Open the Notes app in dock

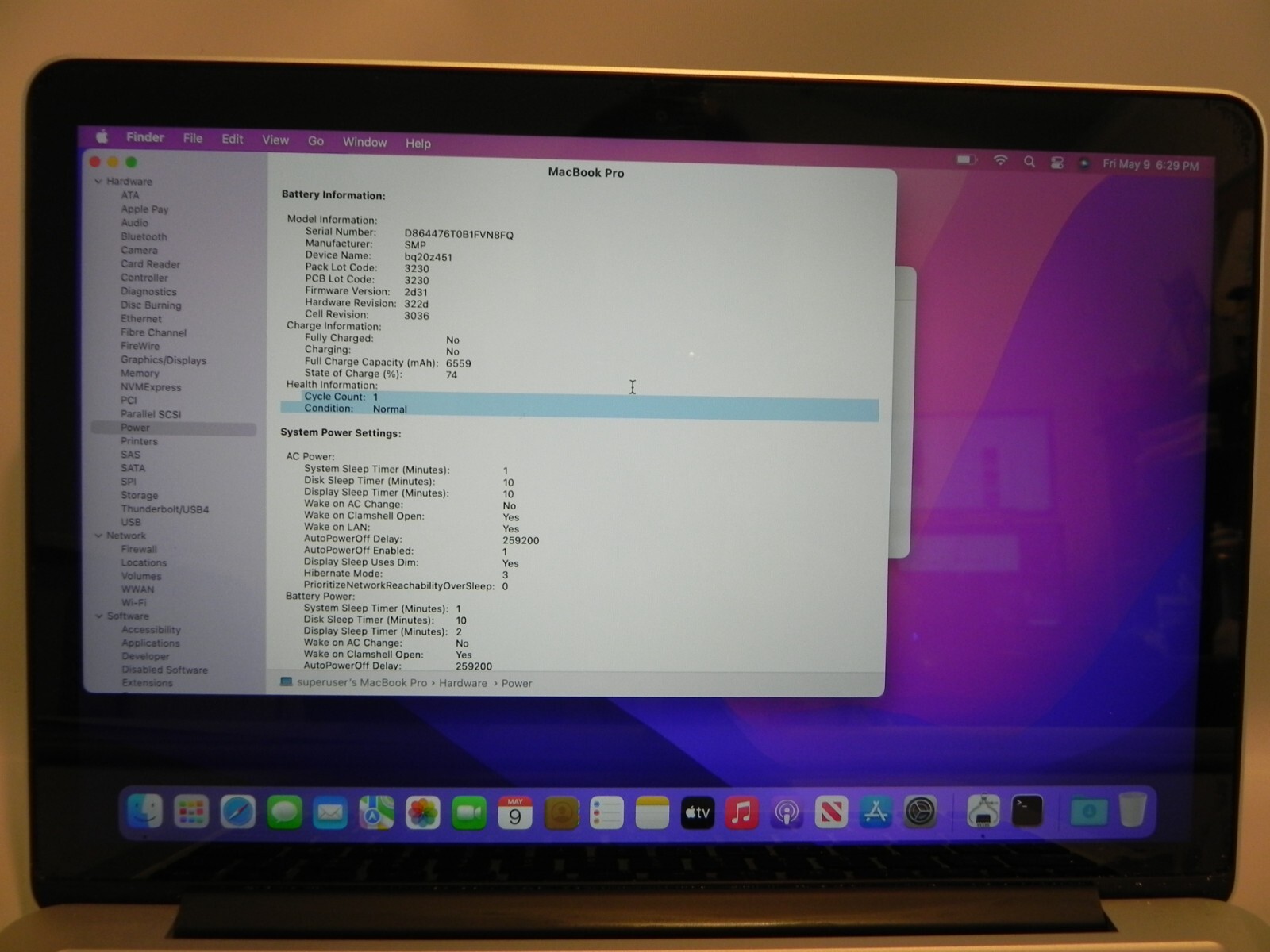pos(652,813)
